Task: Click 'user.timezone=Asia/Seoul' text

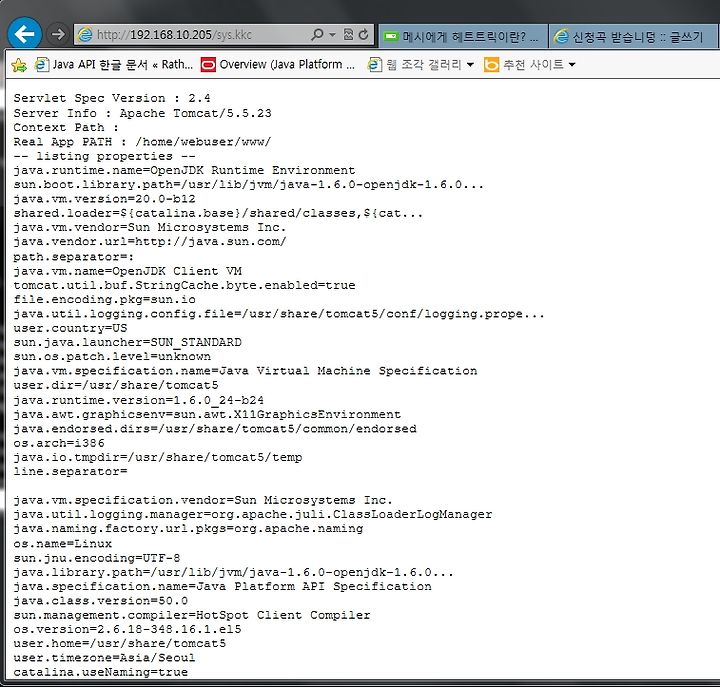Action: click(104, 658)
